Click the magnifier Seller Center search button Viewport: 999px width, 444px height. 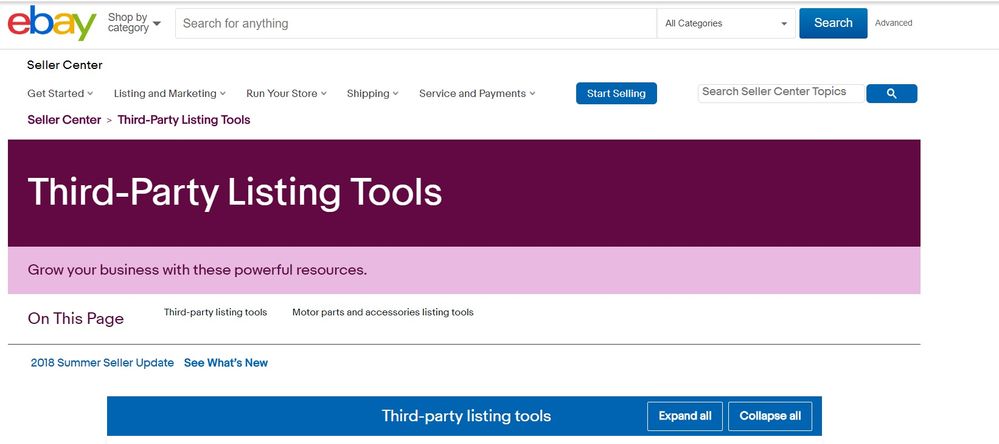(891, 94)
